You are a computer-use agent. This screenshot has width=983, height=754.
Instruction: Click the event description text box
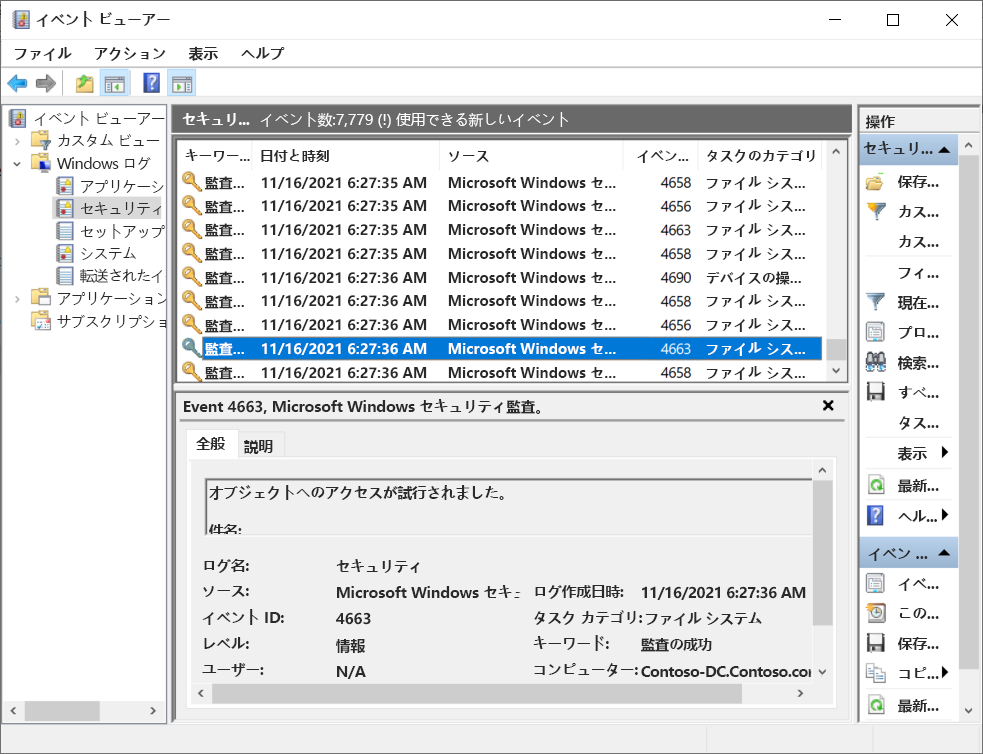tap(509, 506)
